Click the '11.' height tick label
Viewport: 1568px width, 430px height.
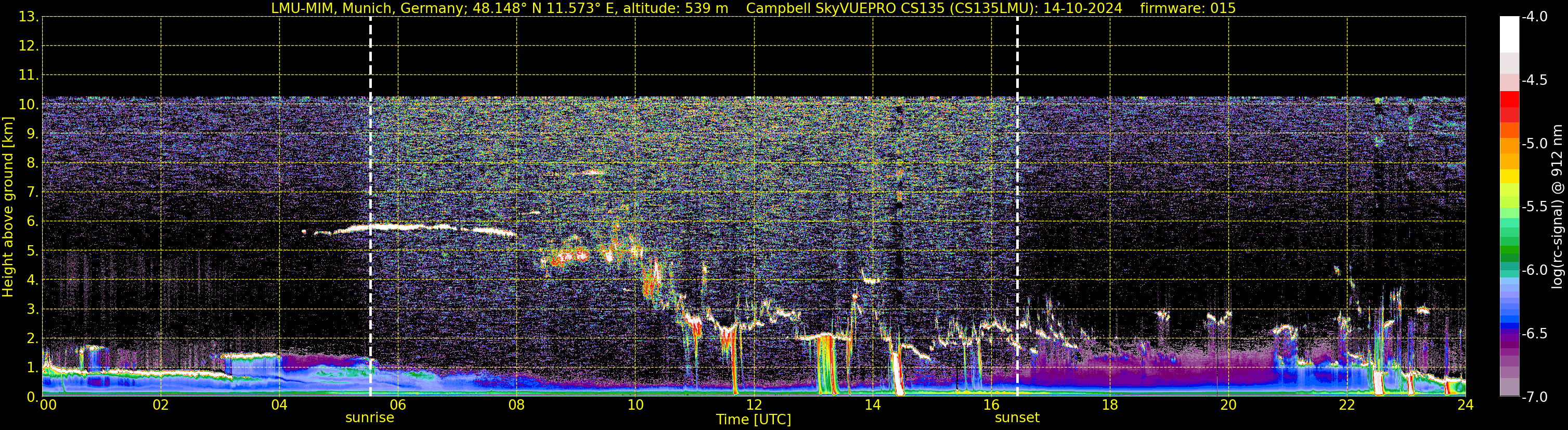29,75
